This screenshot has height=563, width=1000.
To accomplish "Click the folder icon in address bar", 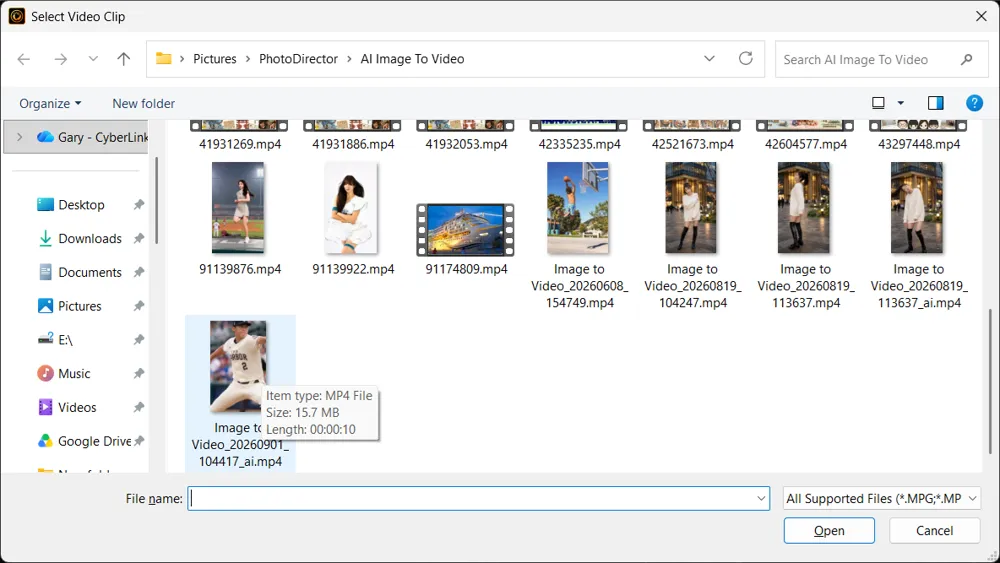I will (164, 59).
